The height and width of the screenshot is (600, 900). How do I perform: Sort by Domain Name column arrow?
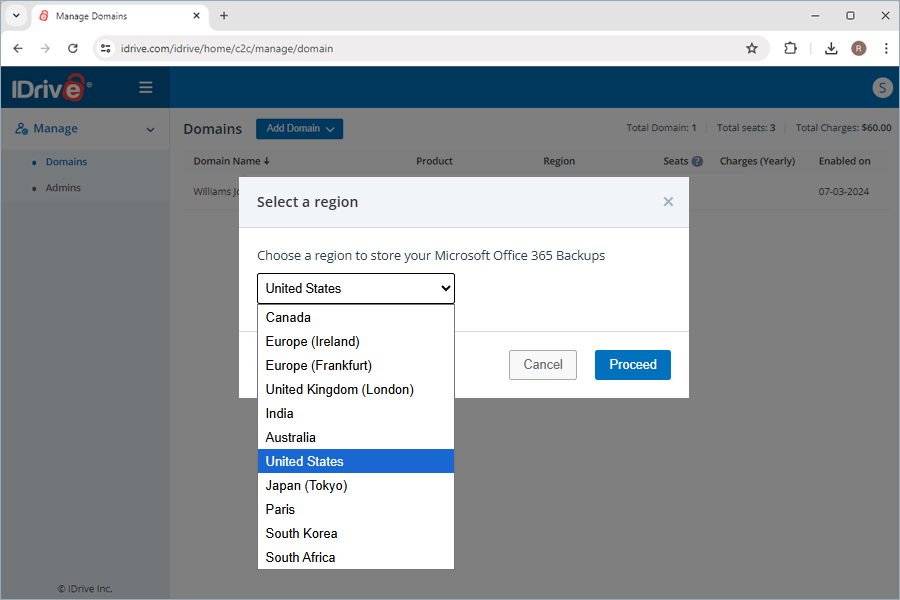coord(266,161)
